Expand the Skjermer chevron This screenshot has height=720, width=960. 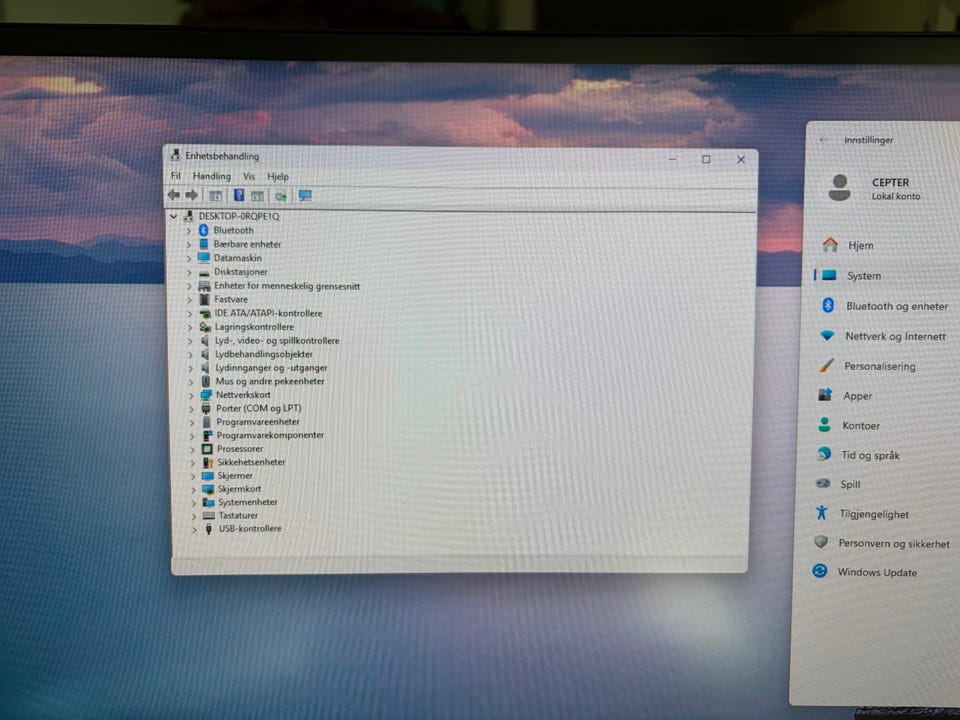click(193, 476)
